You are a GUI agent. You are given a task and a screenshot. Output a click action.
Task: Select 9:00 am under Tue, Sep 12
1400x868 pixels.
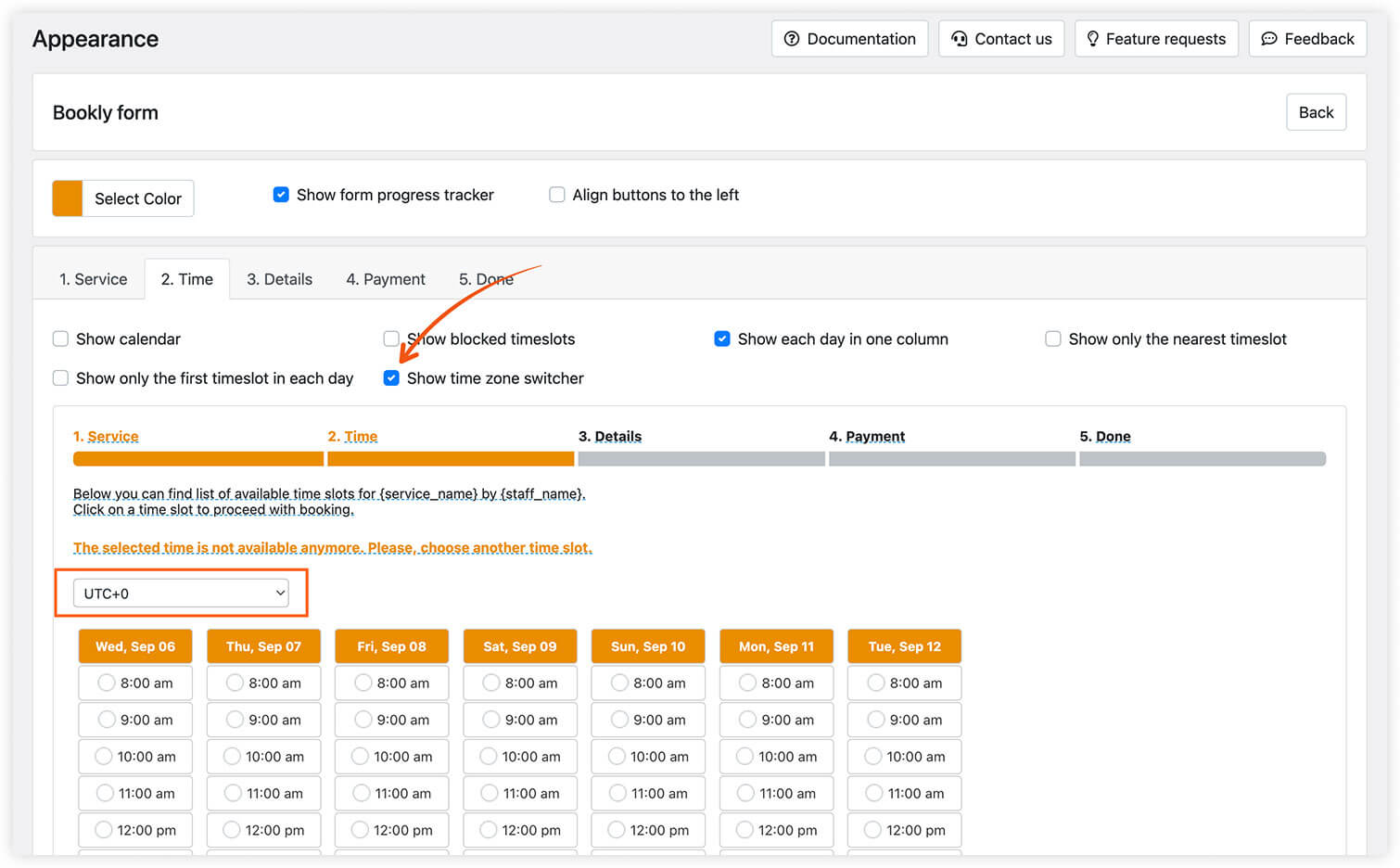point(904,720)
